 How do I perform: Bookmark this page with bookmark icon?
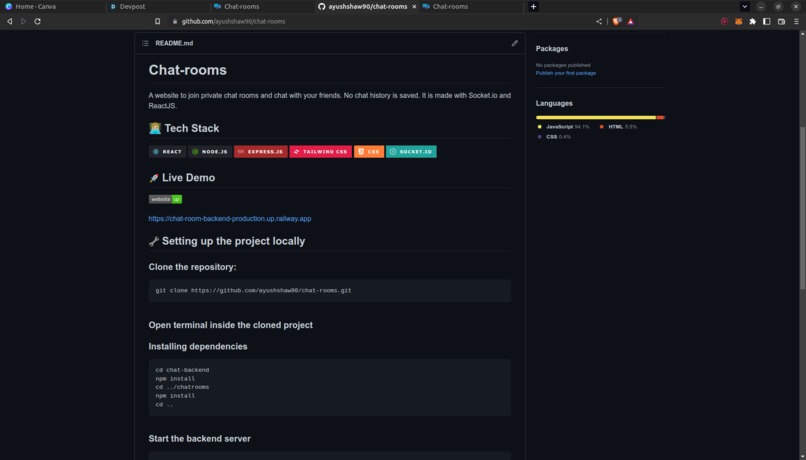click(157, 21)
